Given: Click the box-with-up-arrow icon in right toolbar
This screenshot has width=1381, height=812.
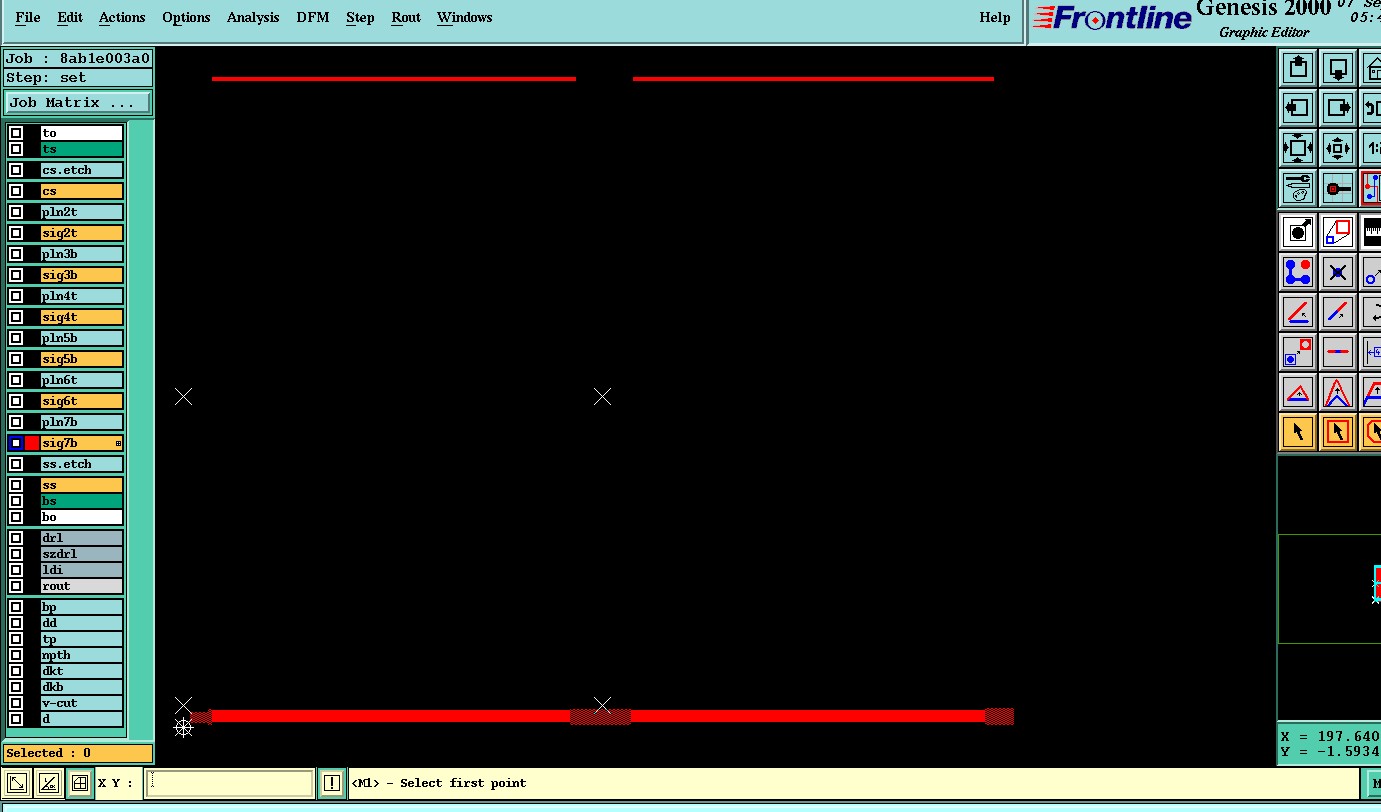Looking at the screenshot, I should click(x=1297, y=68).
